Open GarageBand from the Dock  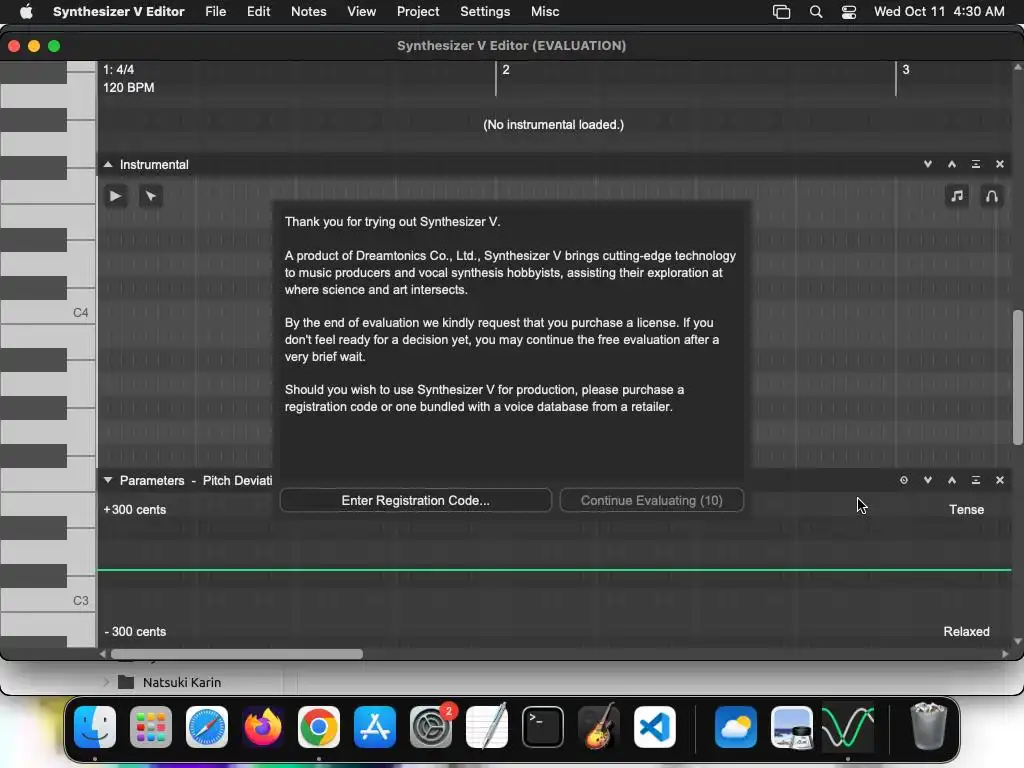click(598, 727)
